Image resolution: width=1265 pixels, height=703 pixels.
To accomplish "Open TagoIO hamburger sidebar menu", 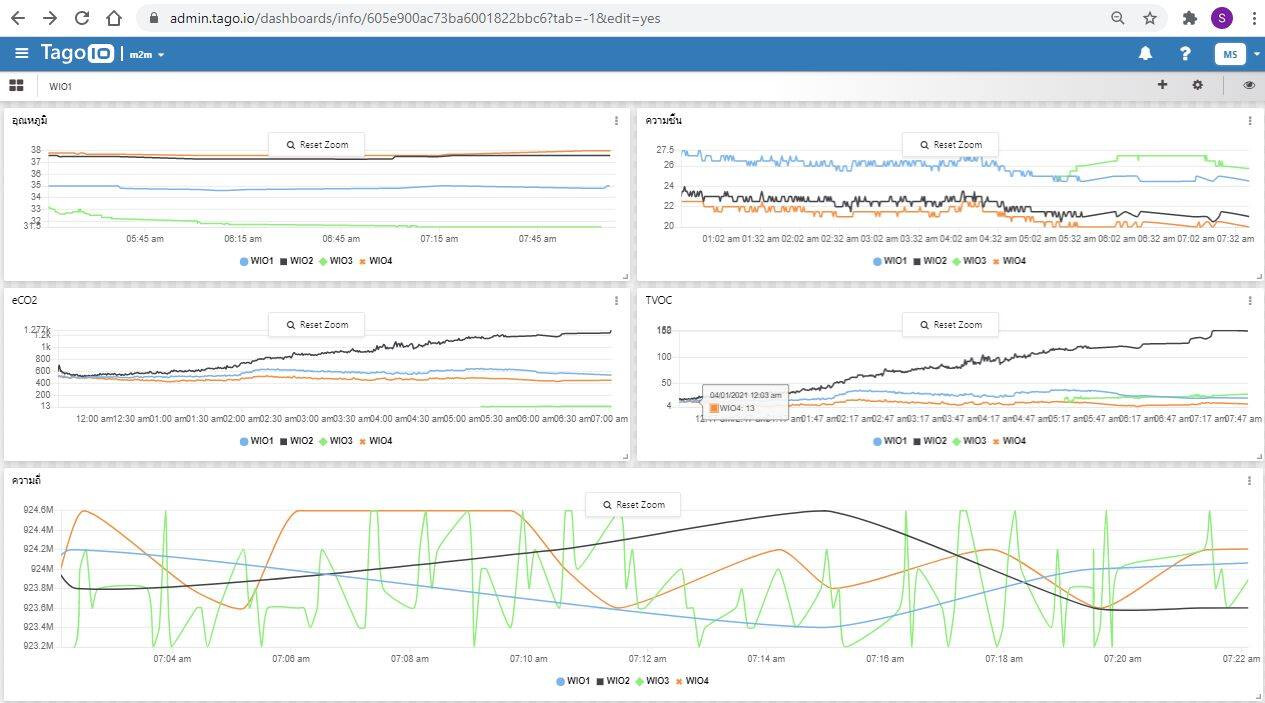I will click(x=21, y=54).
